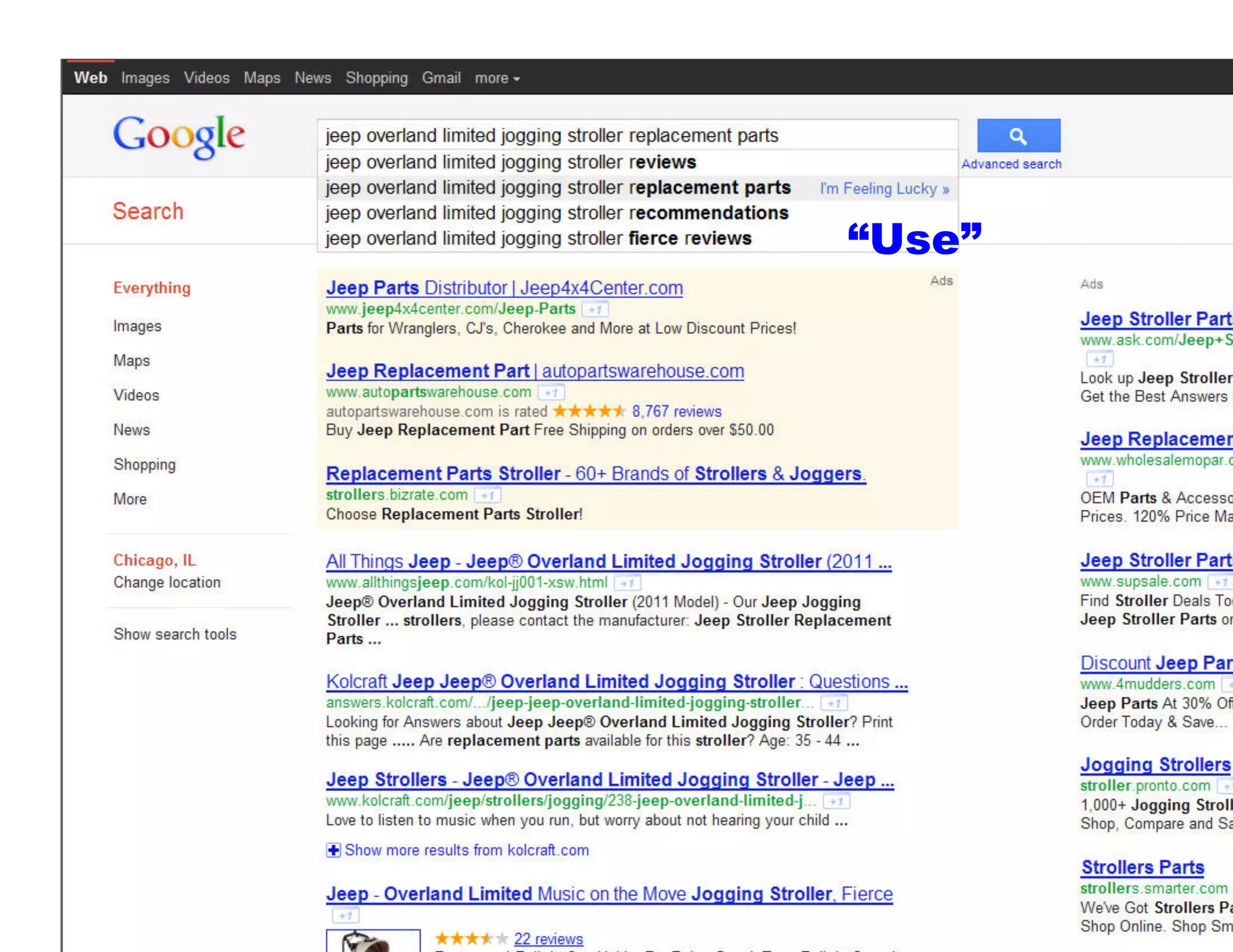Click the stroller product thumbnail image
This screenshot has height=952, width=1233.
pos(373,940)
